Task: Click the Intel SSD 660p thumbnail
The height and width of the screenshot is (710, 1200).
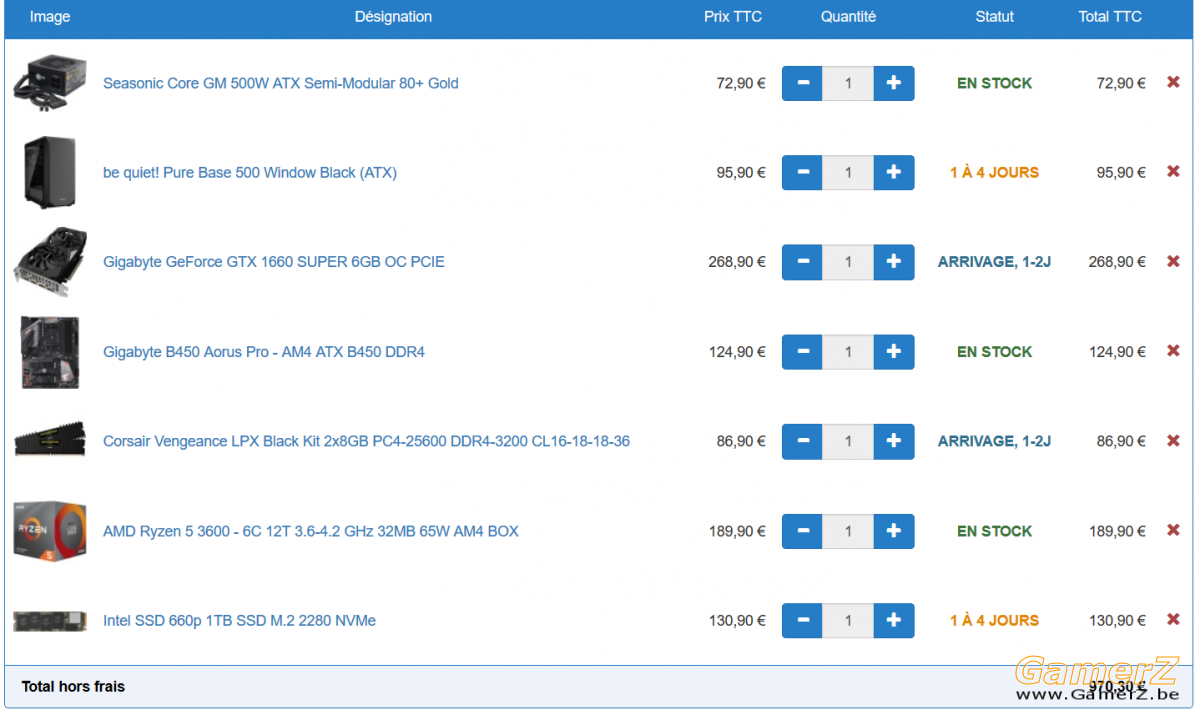Action: point(50,621)
